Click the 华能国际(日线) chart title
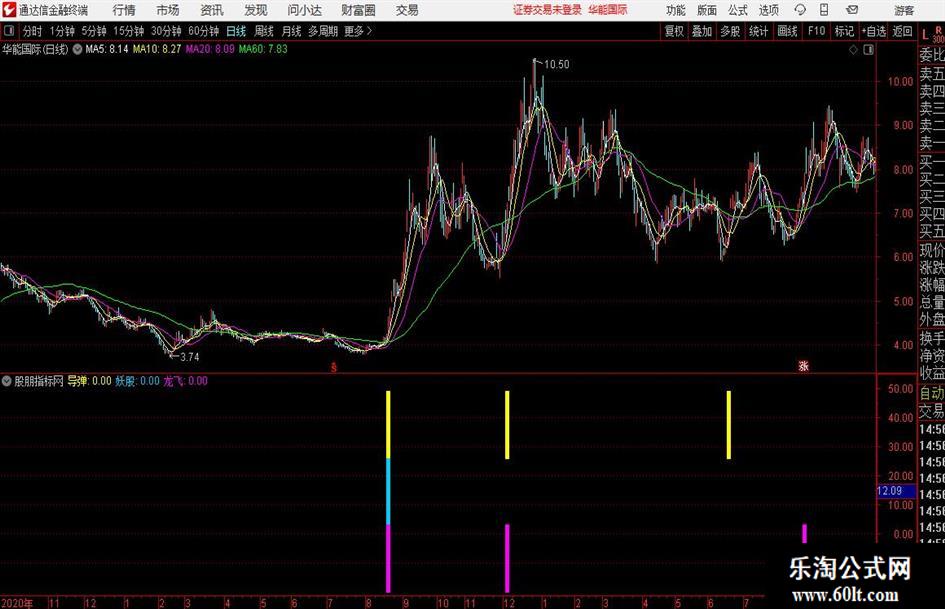Image resolution: width=945 pixels, height=609 pixels. [36, 49]
